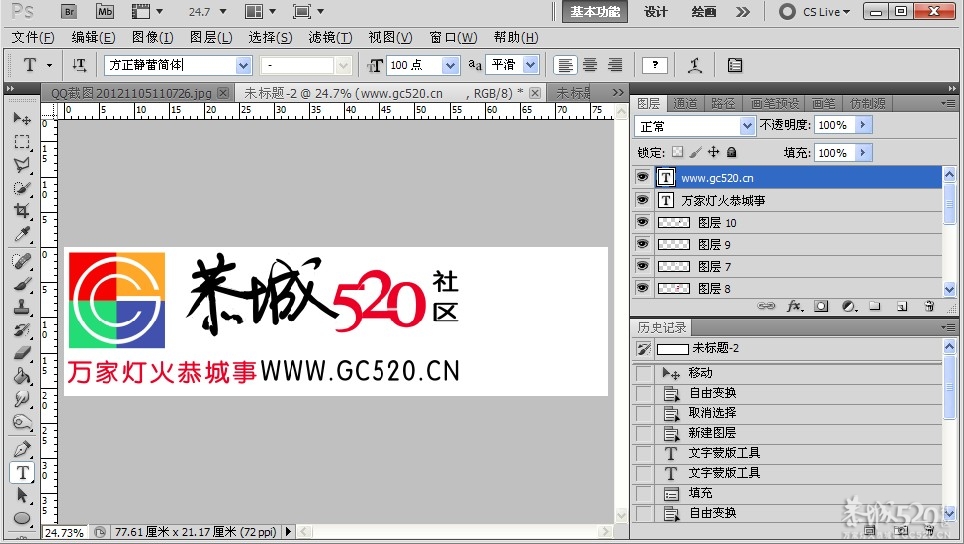This screenshot has width=964, height=544.
Task: Select the Eyedropper tool
Action: point(22,234)
